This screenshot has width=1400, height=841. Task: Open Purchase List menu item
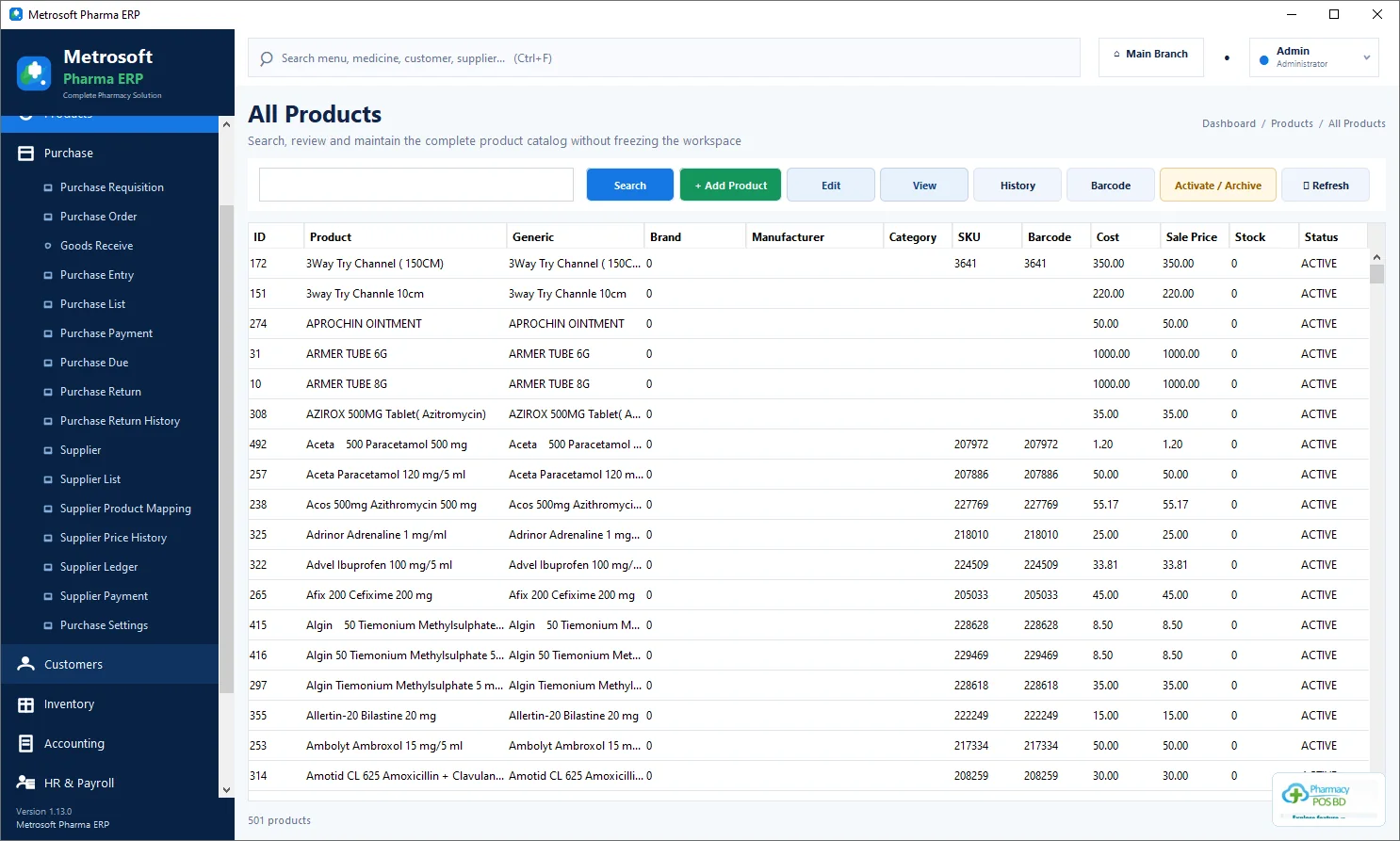(x=92, y=304)
